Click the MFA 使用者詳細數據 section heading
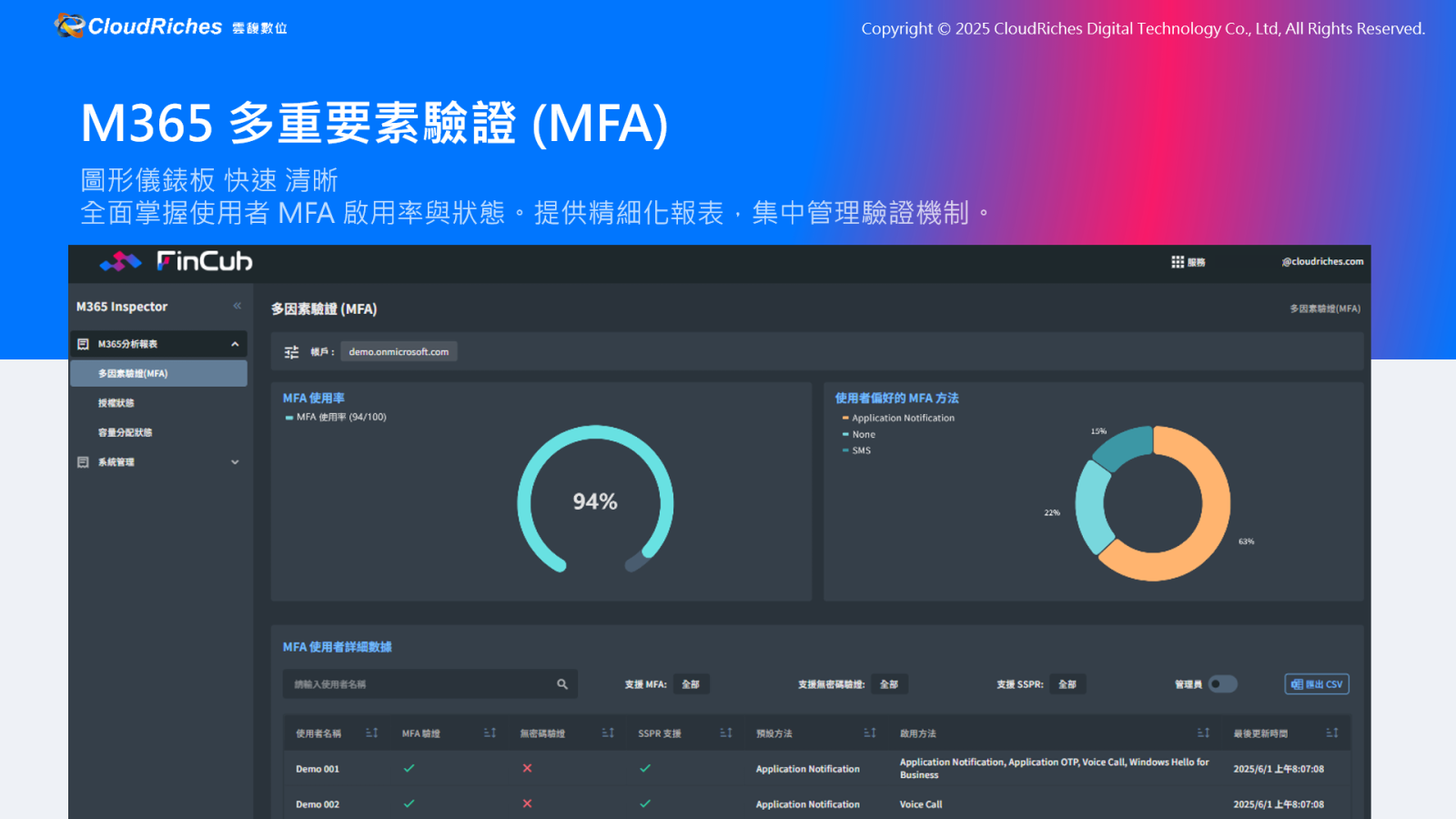Viewport: 1456px width, 819px height. coord(338,647)
